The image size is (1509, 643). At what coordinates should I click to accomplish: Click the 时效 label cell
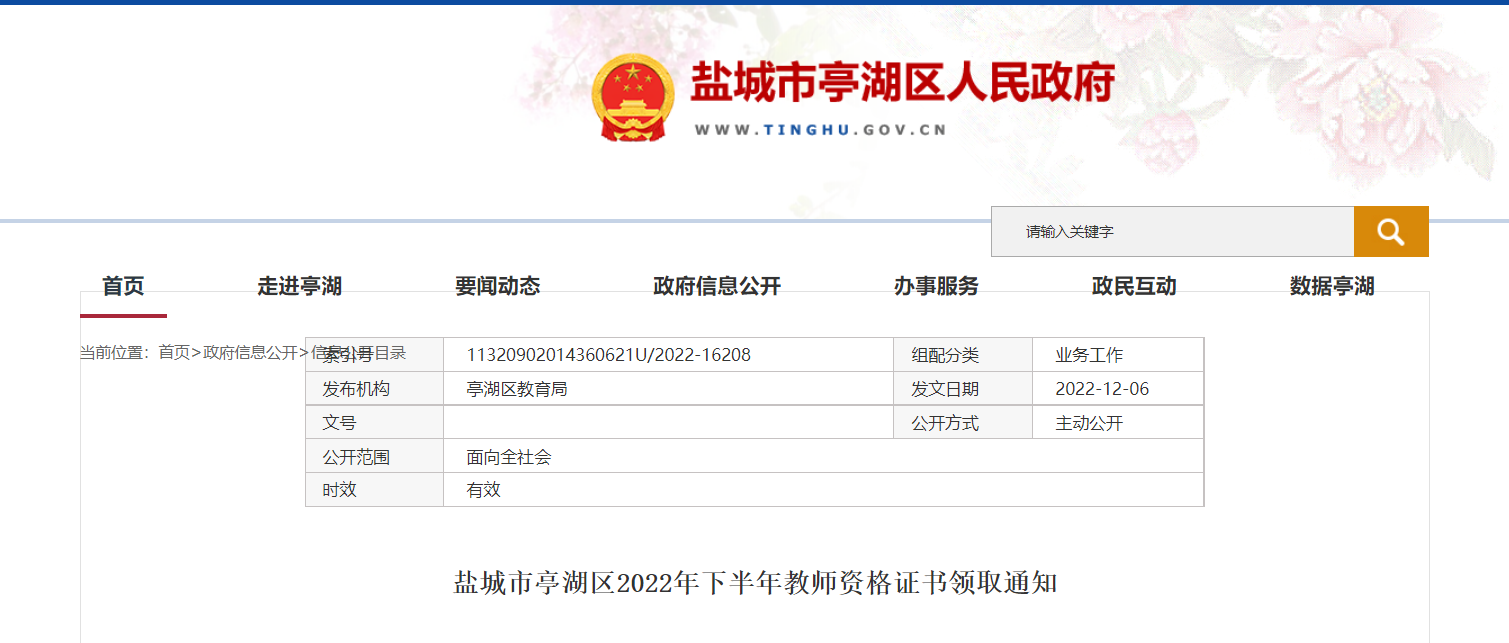point(375,490)
